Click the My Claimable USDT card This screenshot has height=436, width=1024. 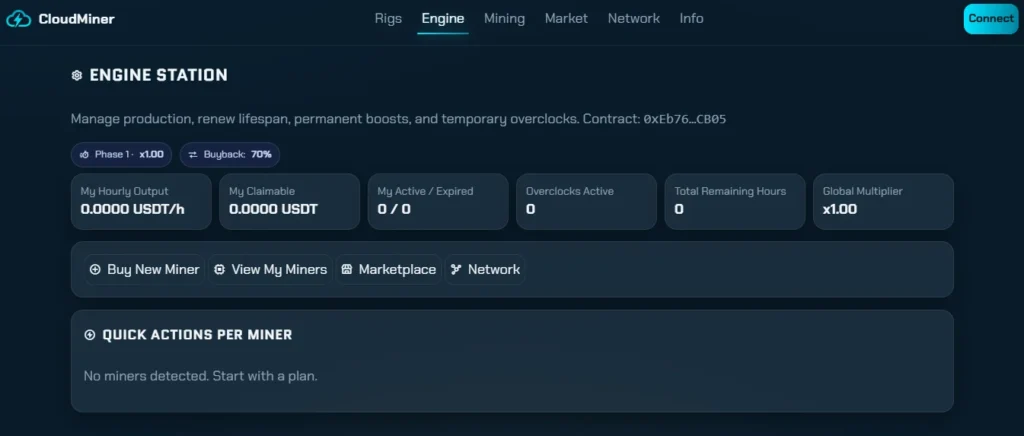click(289, 202)
